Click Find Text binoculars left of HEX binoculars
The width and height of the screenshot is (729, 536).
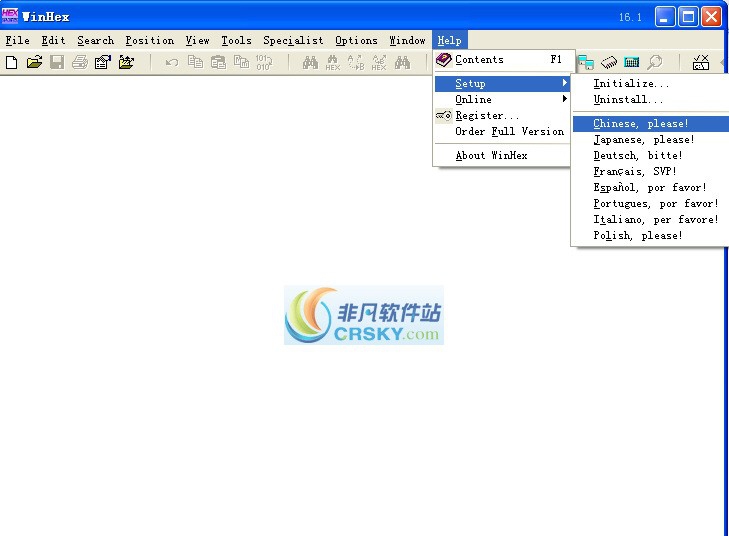(x=310, y=62)
